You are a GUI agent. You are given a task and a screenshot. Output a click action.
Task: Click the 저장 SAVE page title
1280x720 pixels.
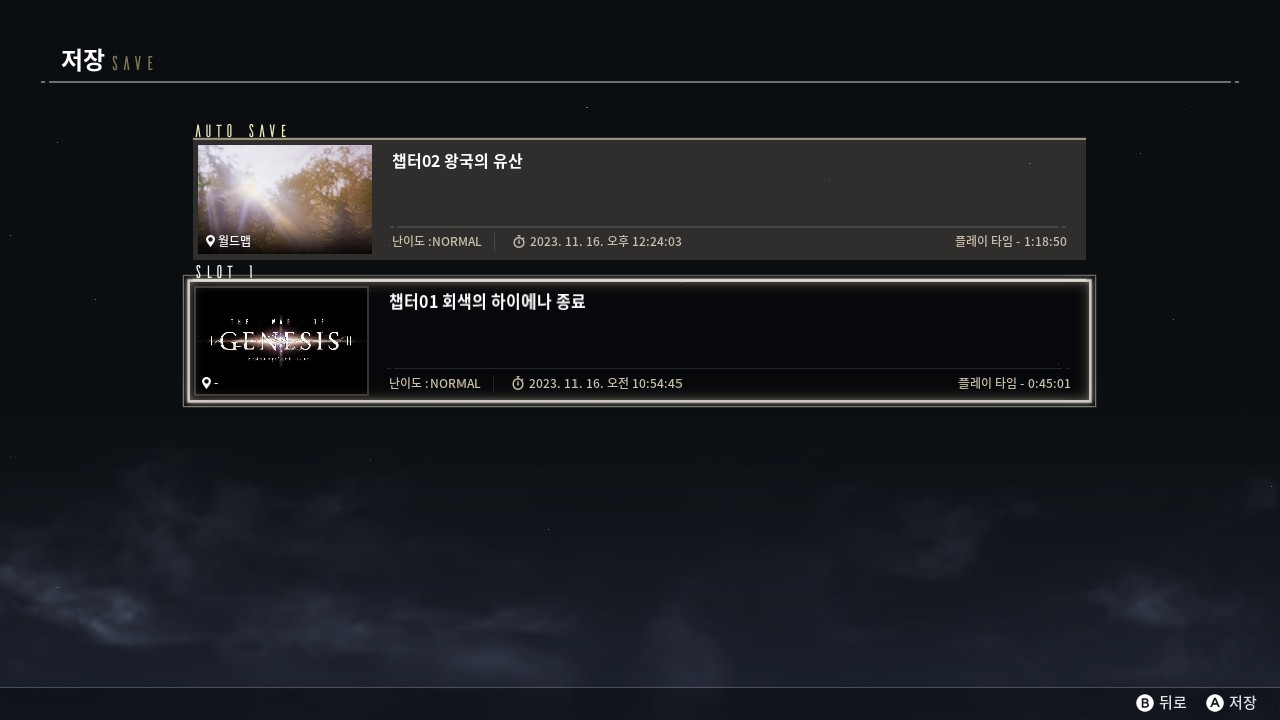[x=107, y=60]
